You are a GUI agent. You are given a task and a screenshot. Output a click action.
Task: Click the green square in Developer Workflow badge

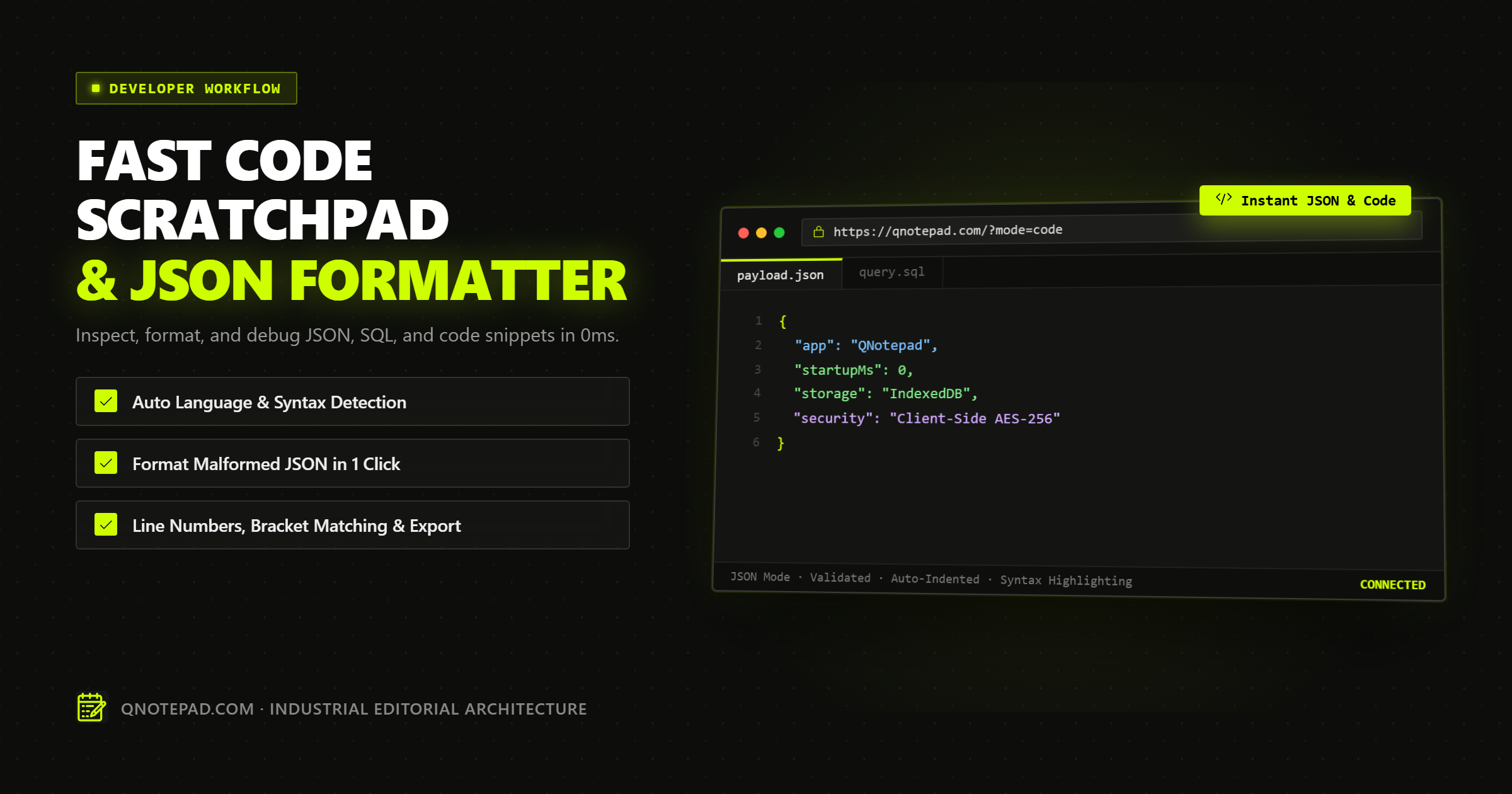point(96,88)
